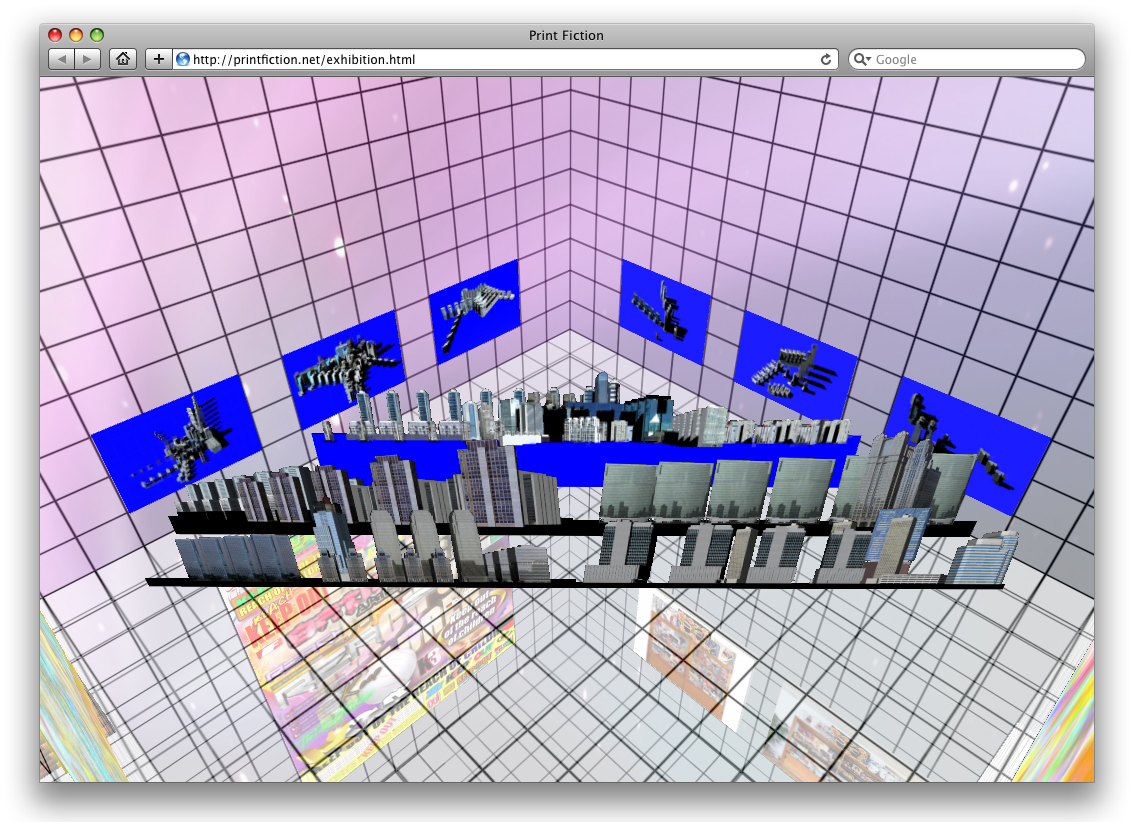
Task: Click the Print Fiction window title
Action: 566,35
